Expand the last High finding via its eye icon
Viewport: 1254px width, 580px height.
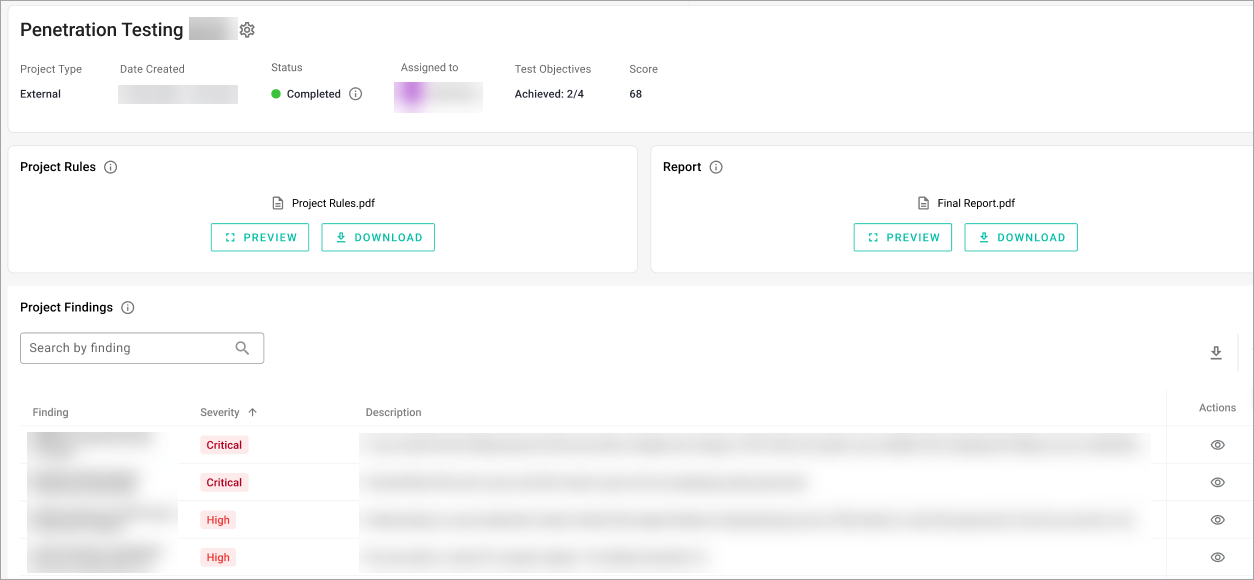click(x=1217, y=557)
